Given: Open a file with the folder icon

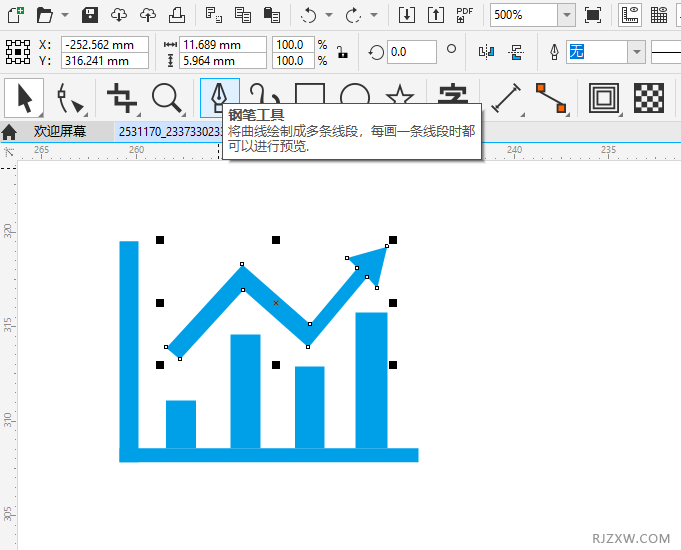Looking at the screenshot, I should [44, 15].
